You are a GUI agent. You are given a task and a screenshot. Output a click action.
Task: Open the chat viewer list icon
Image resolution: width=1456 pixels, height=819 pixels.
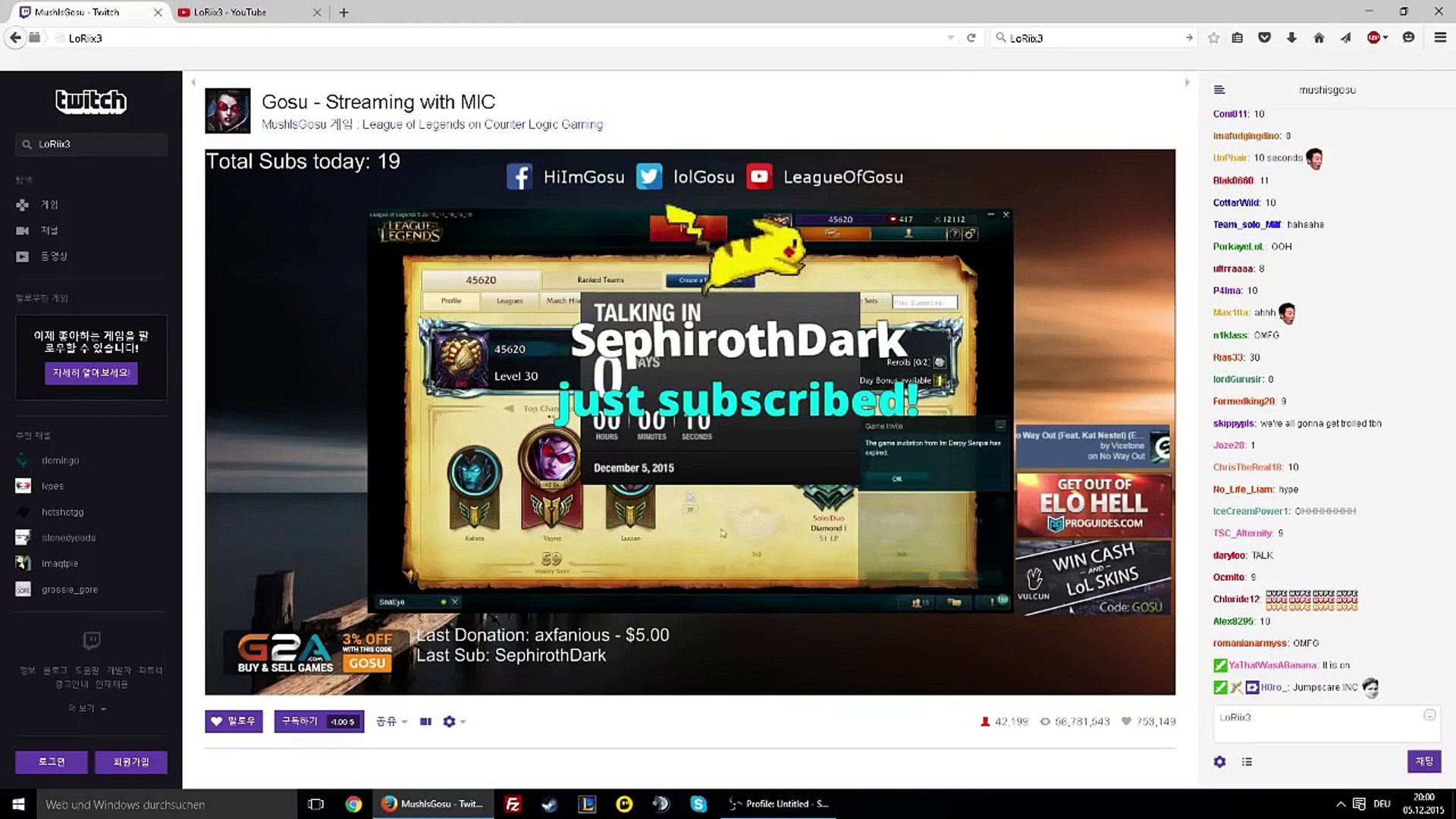(x=1247, y=761)
